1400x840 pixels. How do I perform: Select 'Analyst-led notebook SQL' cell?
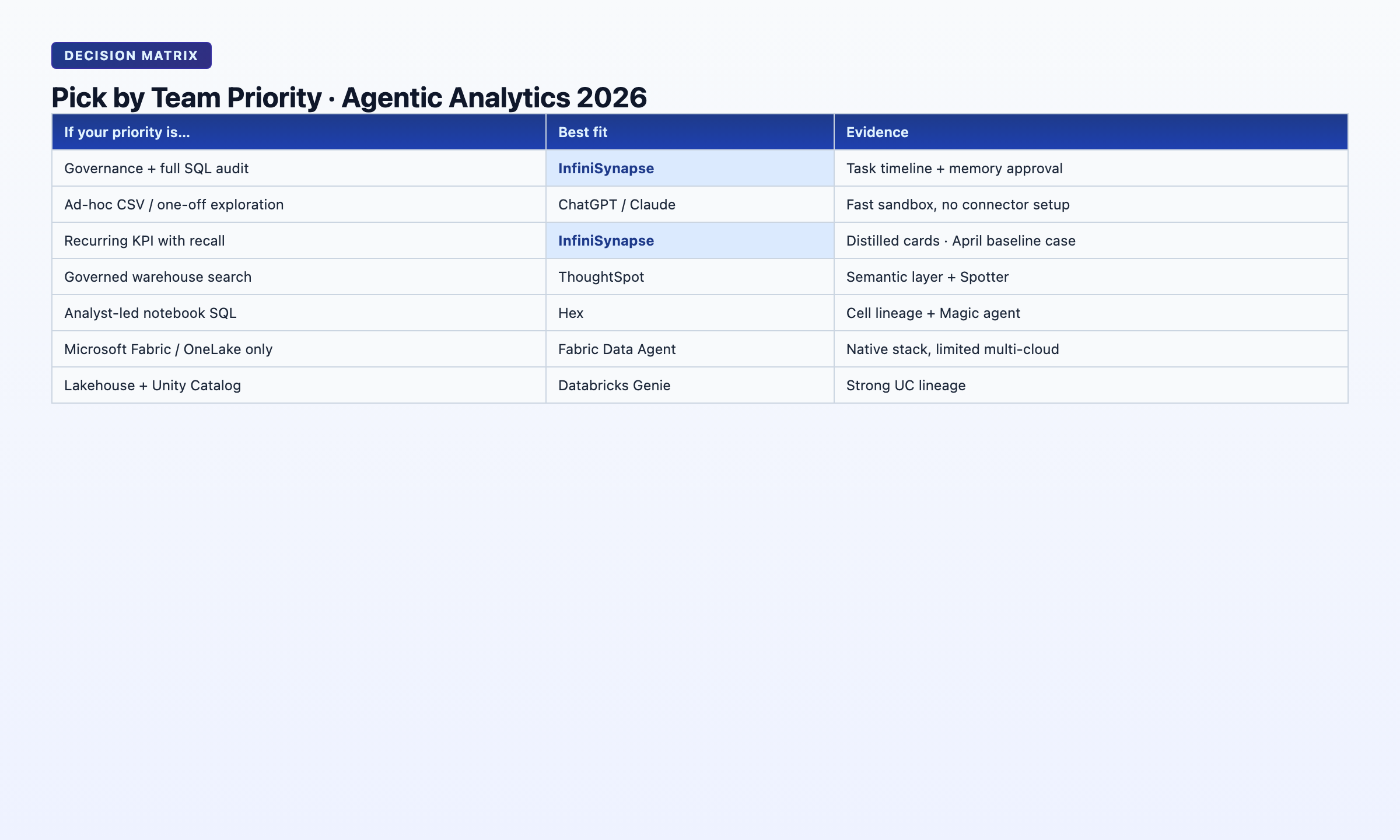[x=299, y=313]
